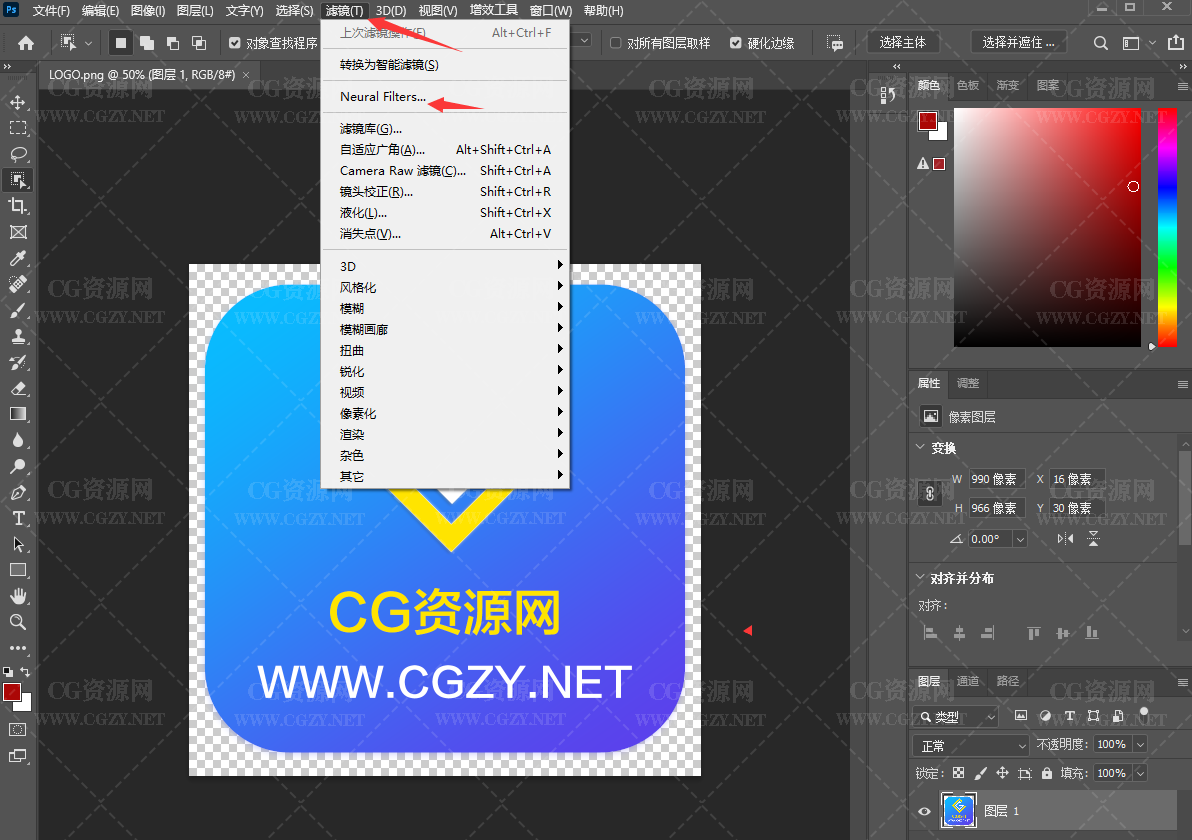Open the rotation angle dropdown
The height and width of the screenshot is (840, 1192).
[x=1020, y=539]
